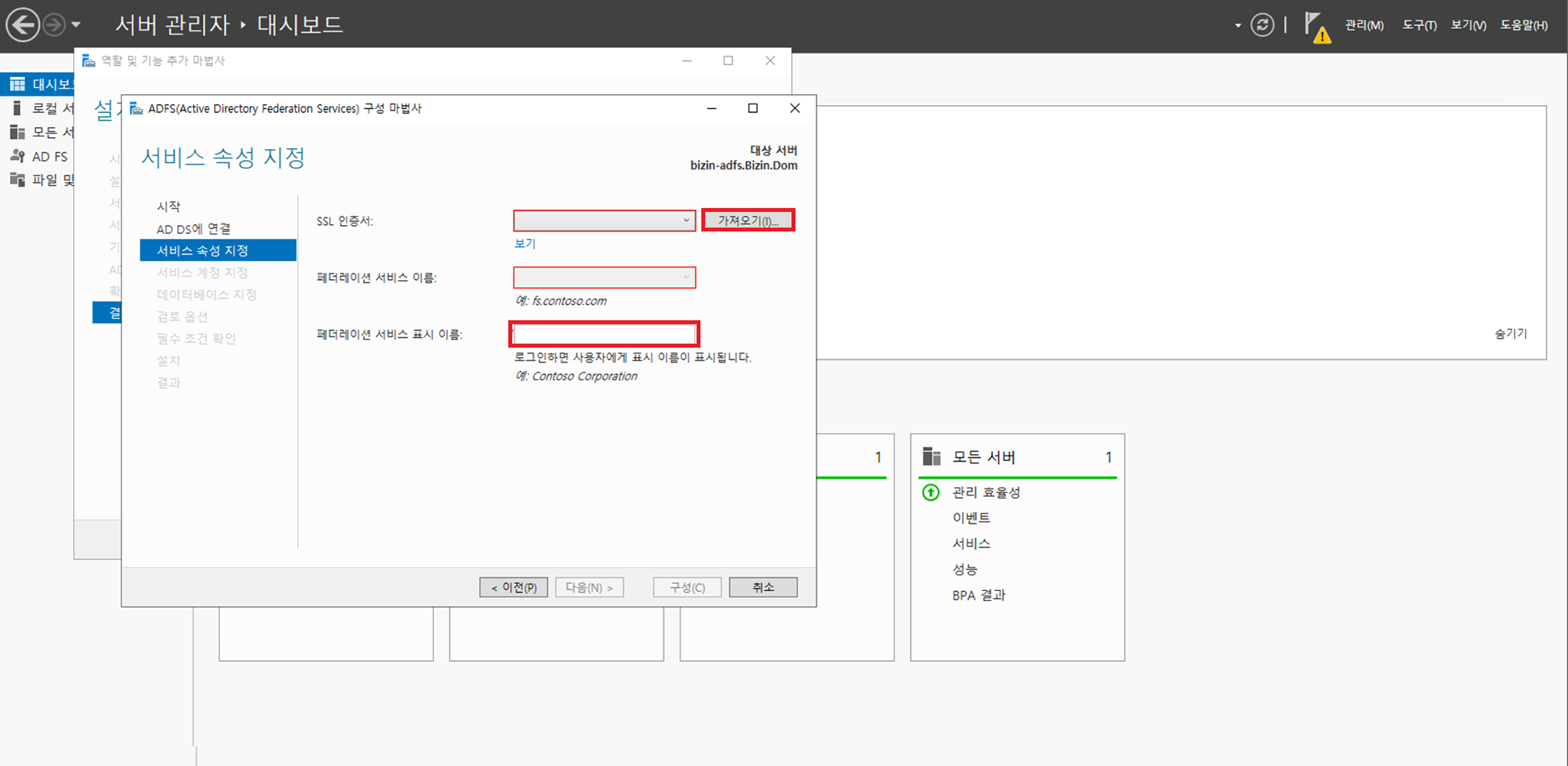Viewport: 1568px width, 766px height.
Task: Maximize the ADFS configuration wizard
Action: pos(753,108)
